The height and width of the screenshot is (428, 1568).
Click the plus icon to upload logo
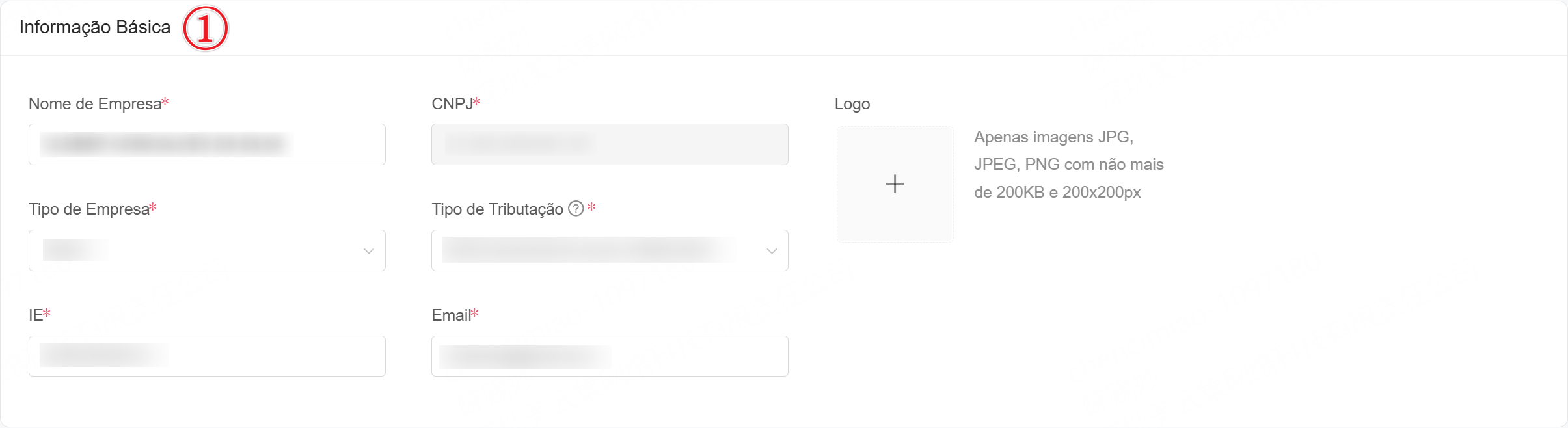[895, 184]
